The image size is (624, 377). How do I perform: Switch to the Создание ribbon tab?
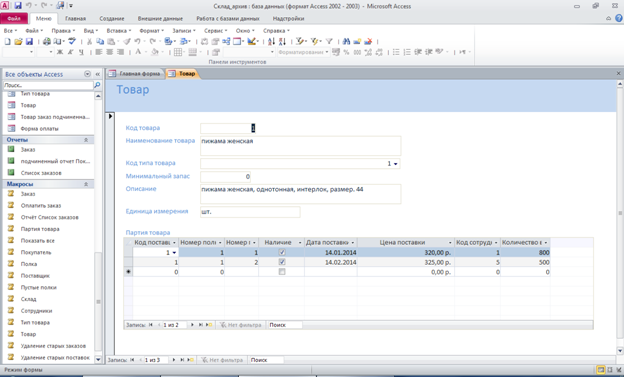point(112,18)
